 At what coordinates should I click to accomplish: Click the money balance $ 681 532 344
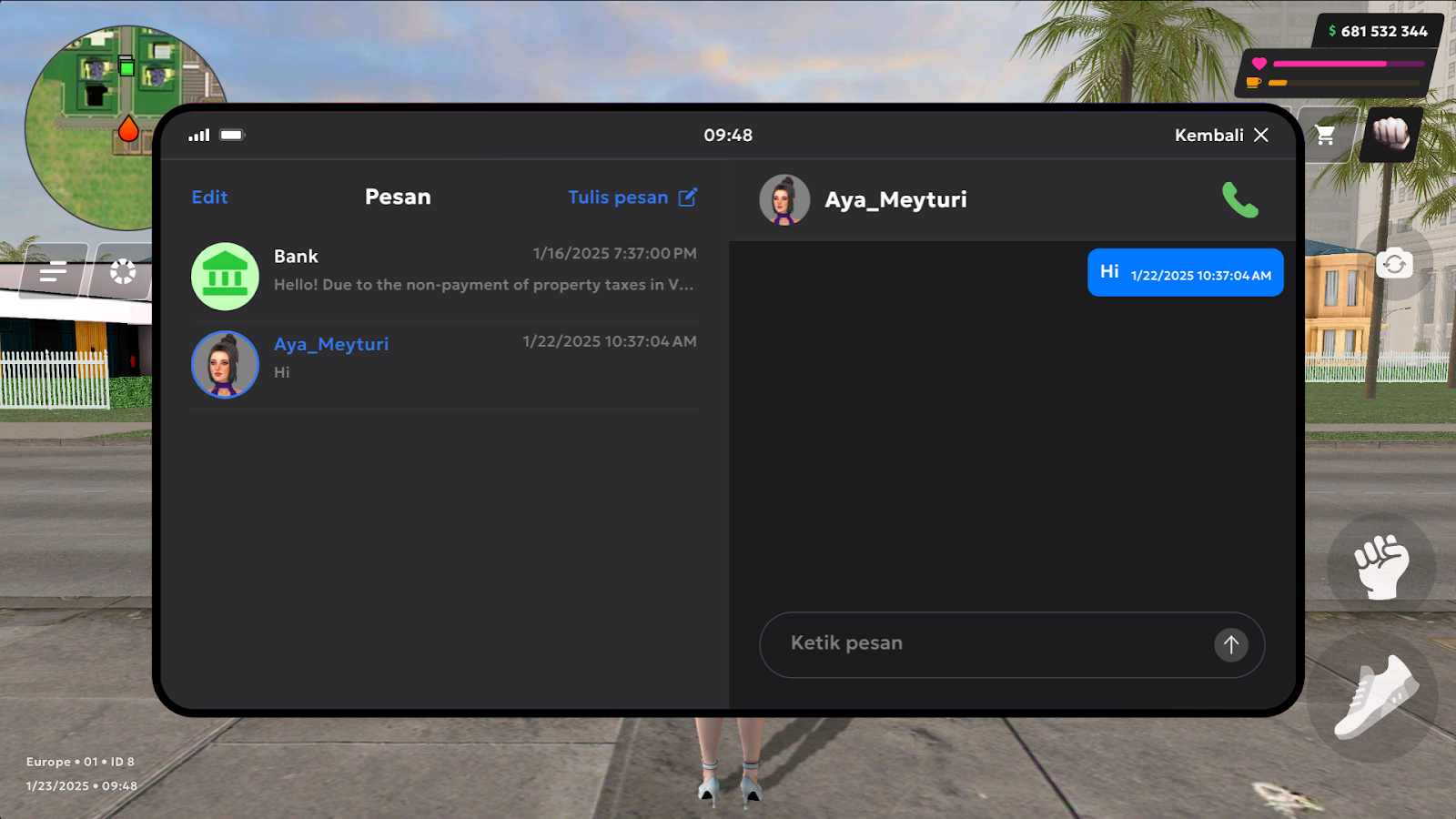[1379, 31]
